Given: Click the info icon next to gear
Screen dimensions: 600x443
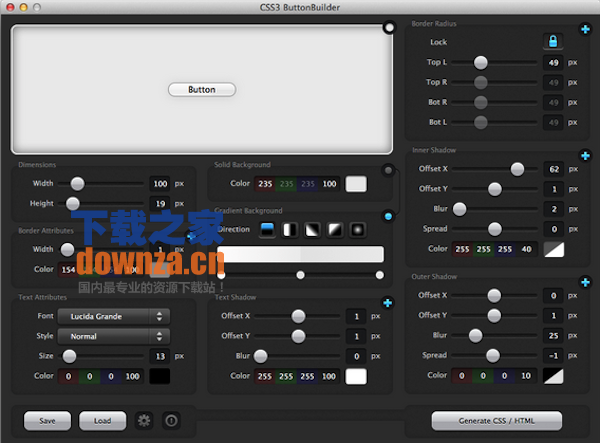Looking at the screenshot, I should pyautogui.click(x=171, y=421).
